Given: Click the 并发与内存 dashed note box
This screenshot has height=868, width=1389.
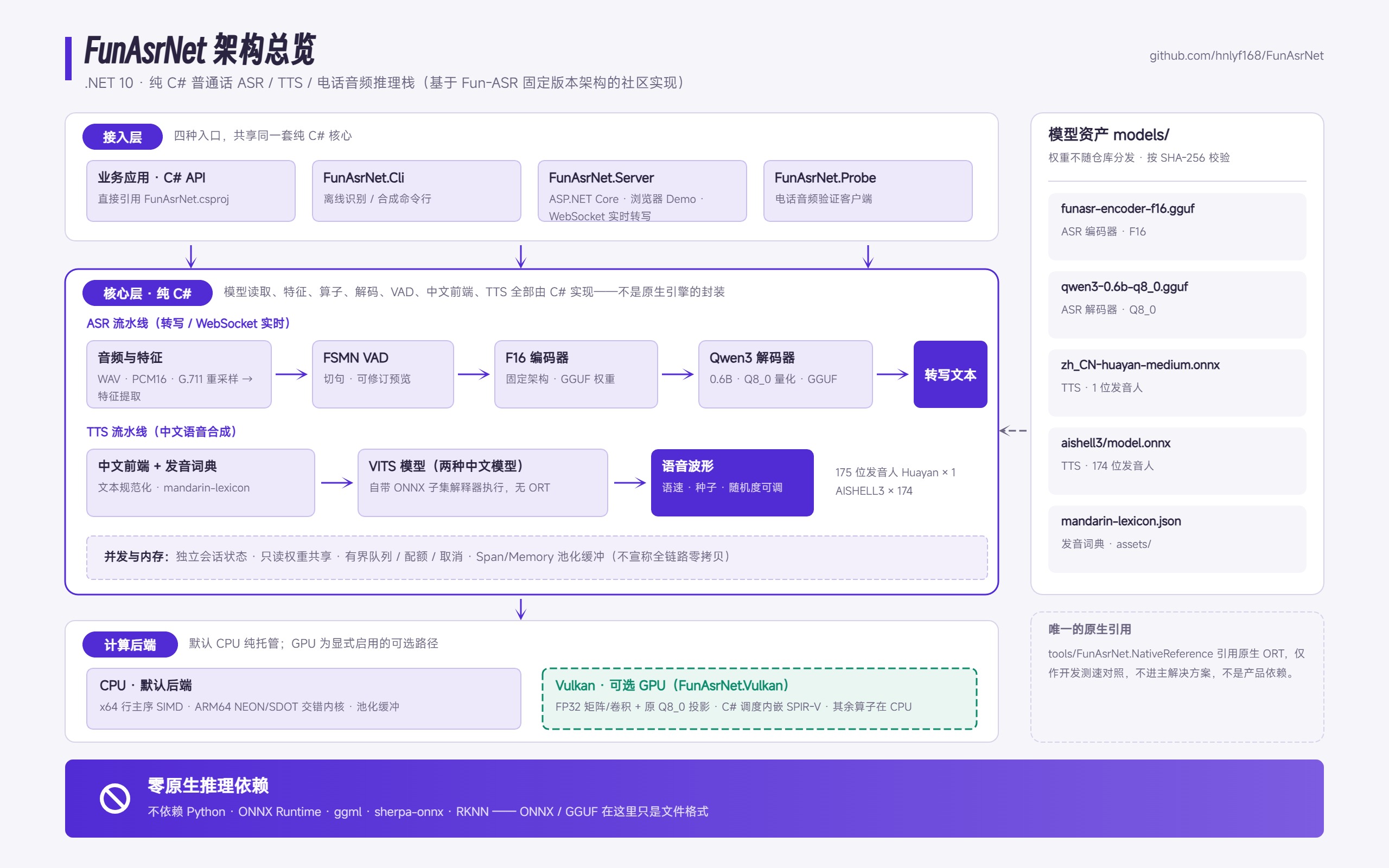Looking at the screenshot, I should pos(537,558).
